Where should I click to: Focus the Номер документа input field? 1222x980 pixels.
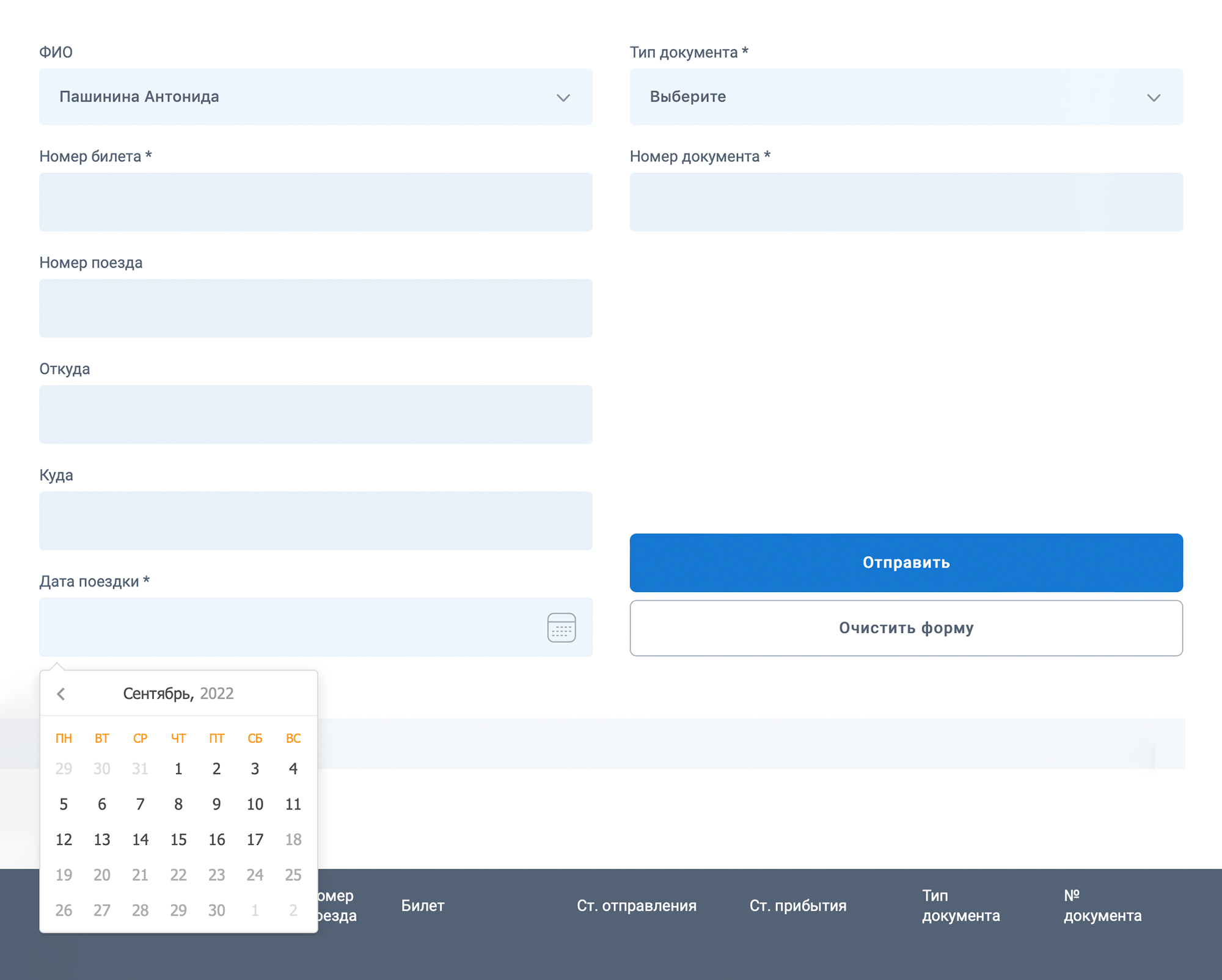(906, 202)
